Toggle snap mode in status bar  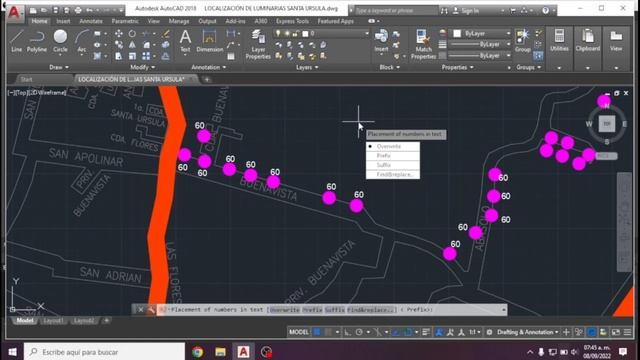[x=328, y=332]
